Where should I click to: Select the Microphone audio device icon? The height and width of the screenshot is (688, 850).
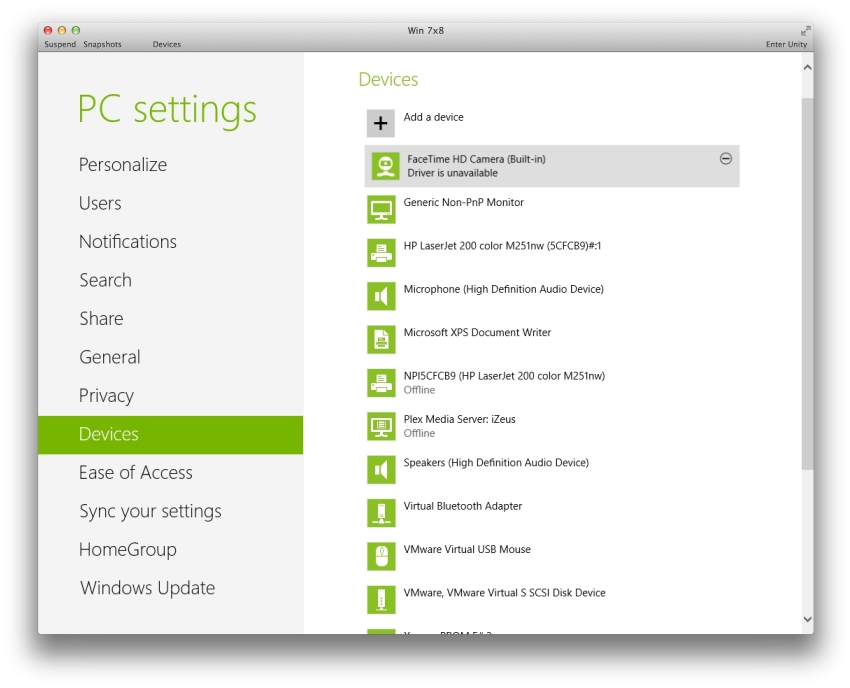(381, 296)
